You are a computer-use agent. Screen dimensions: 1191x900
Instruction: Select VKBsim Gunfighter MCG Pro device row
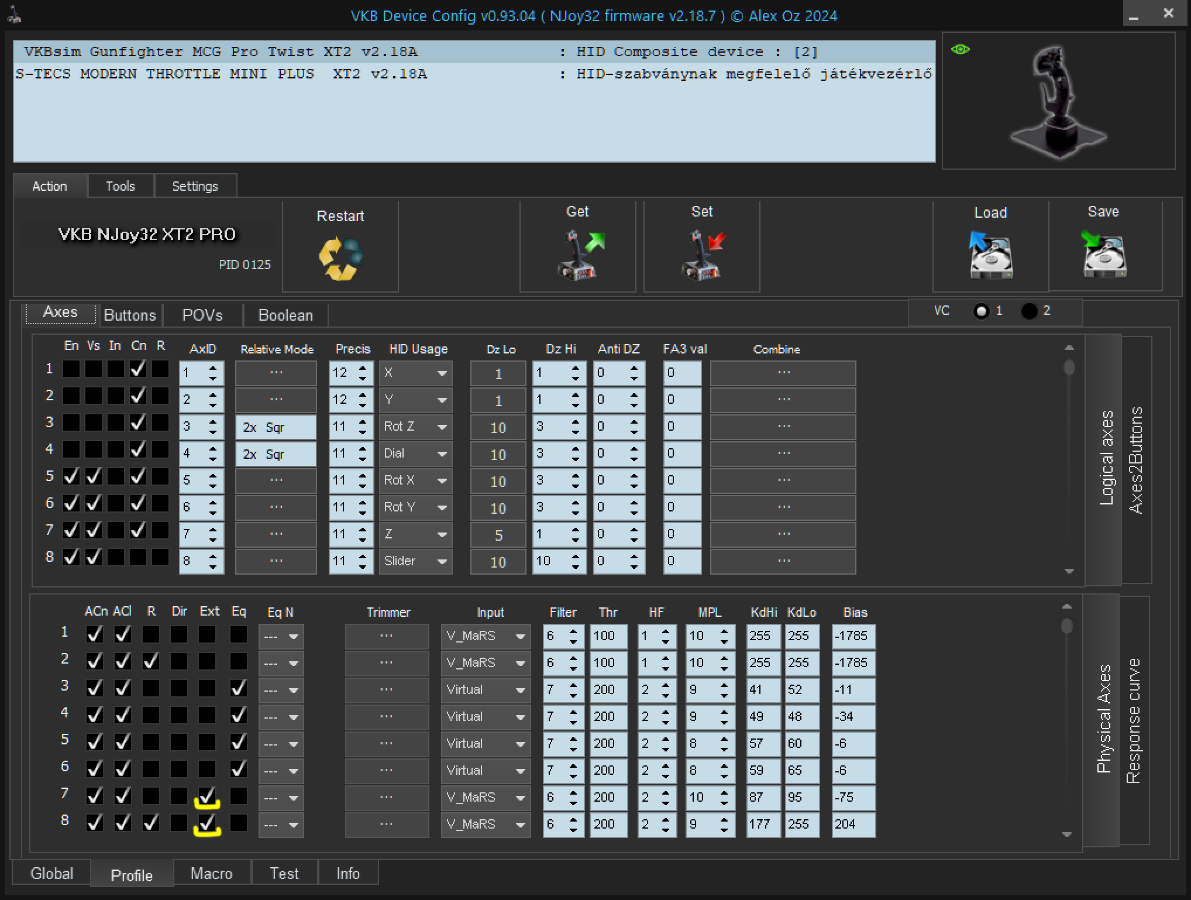click(474, 52)
